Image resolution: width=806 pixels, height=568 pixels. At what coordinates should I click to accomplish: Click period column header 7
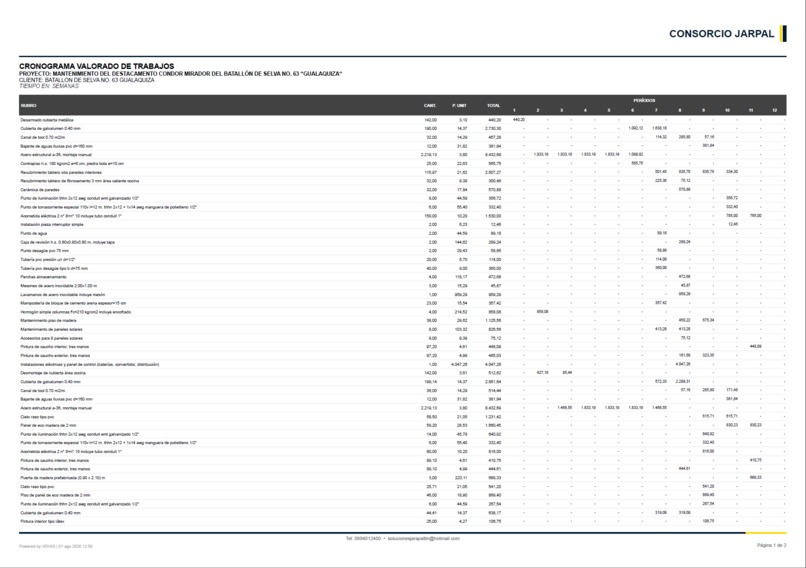coord(656,110)
